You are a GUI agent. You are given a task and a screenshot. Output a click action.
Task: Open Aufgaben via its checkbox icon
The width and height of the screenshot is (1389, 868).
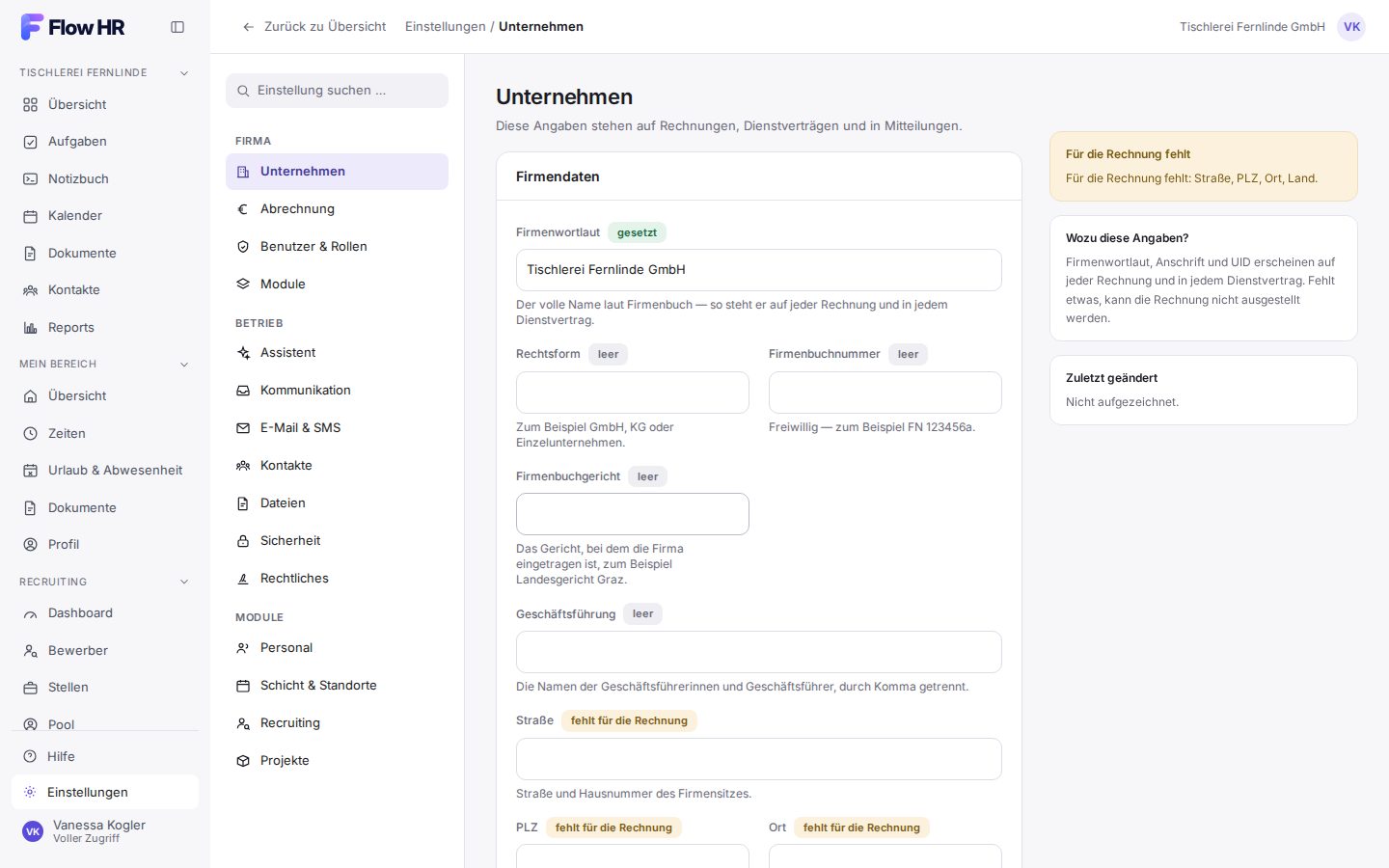[30, 142]
